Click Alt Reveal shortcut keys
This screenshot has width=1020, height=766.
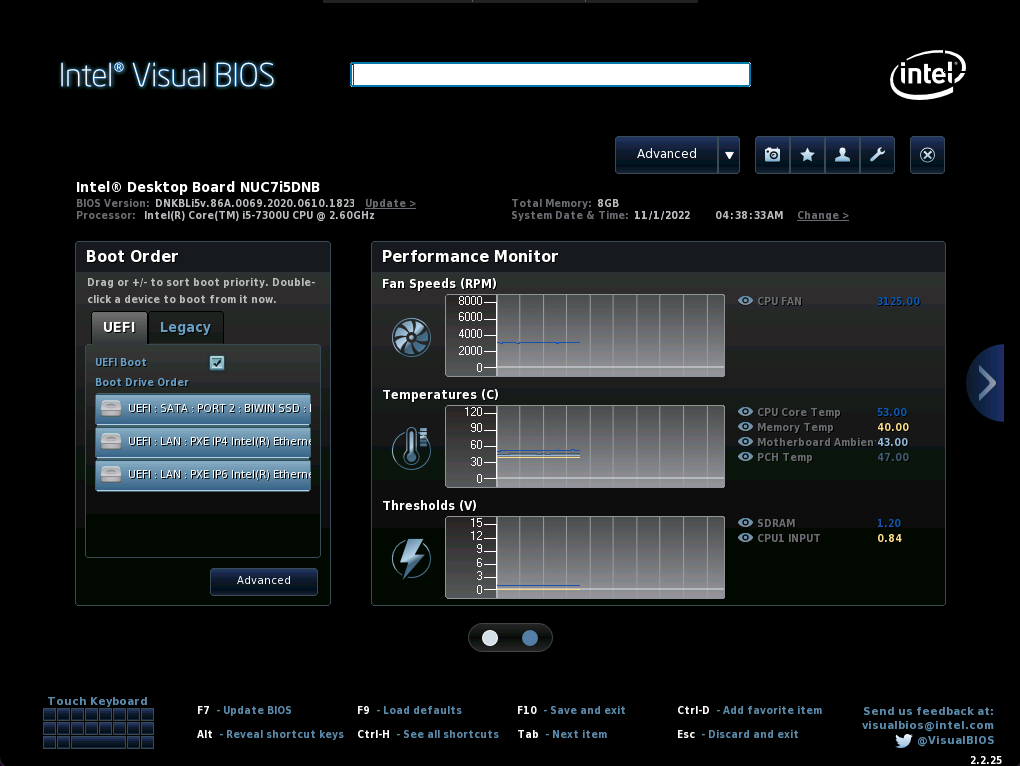(x=271, y=734)
